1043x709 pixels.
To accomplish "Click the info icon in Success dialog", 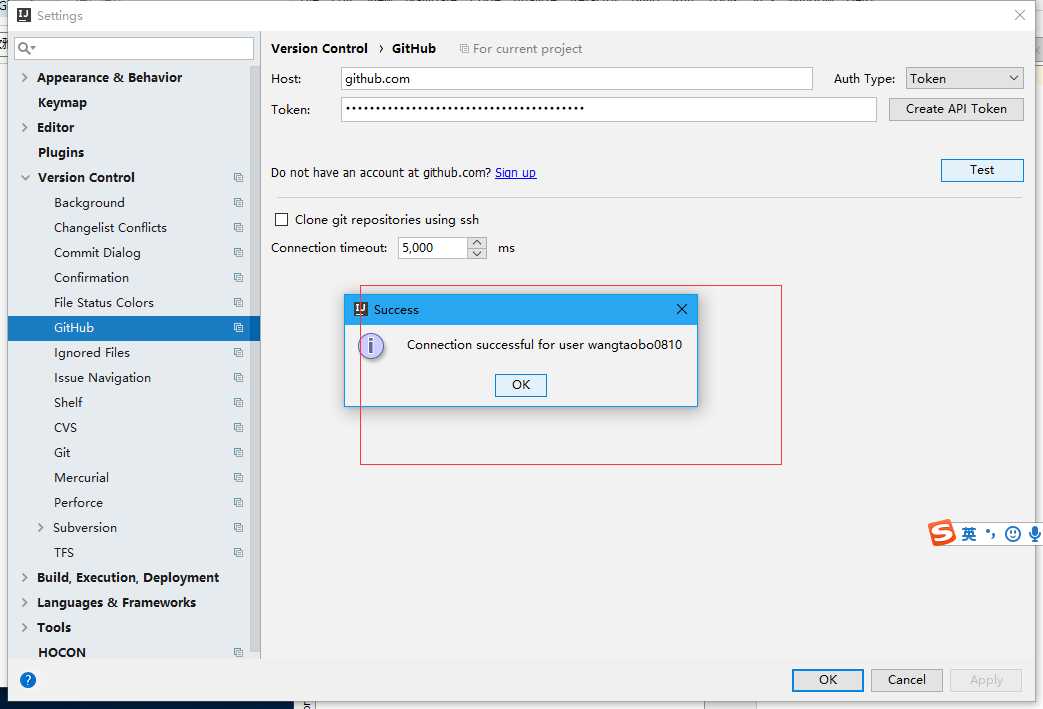I will 371,346.
